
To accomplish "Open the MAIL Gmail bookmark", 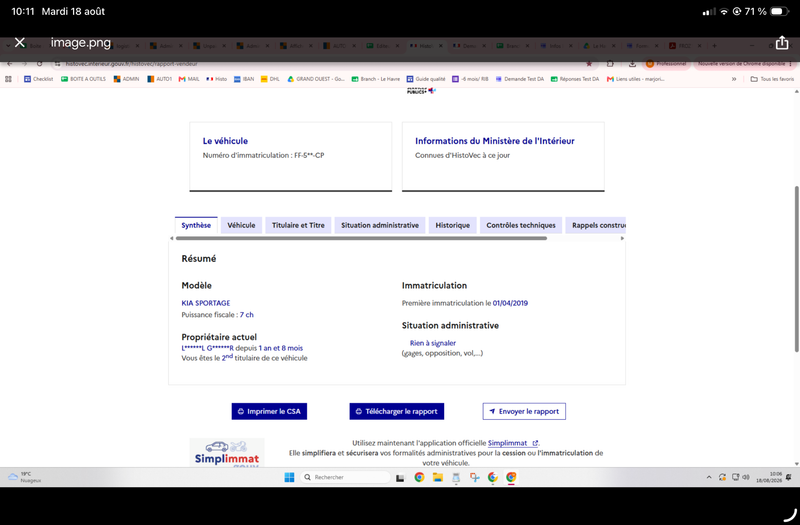I will click(189, 79).
